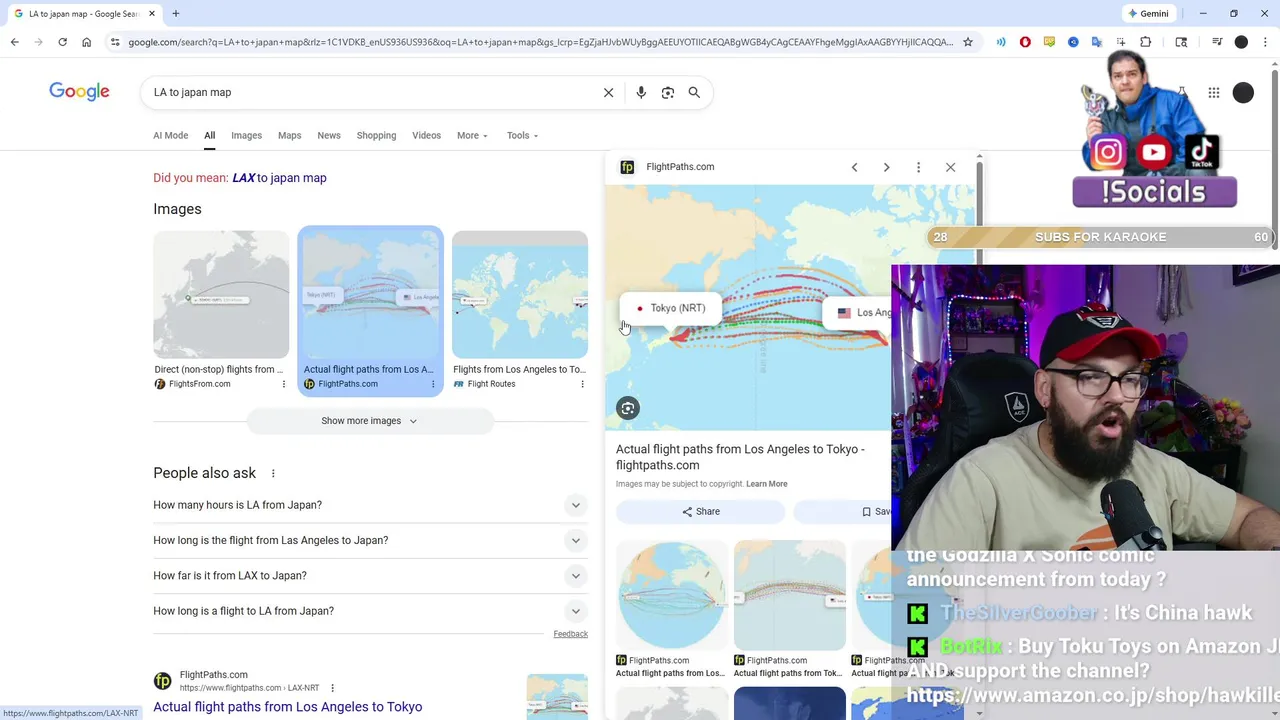Switch to Images tab

(246, 135)
